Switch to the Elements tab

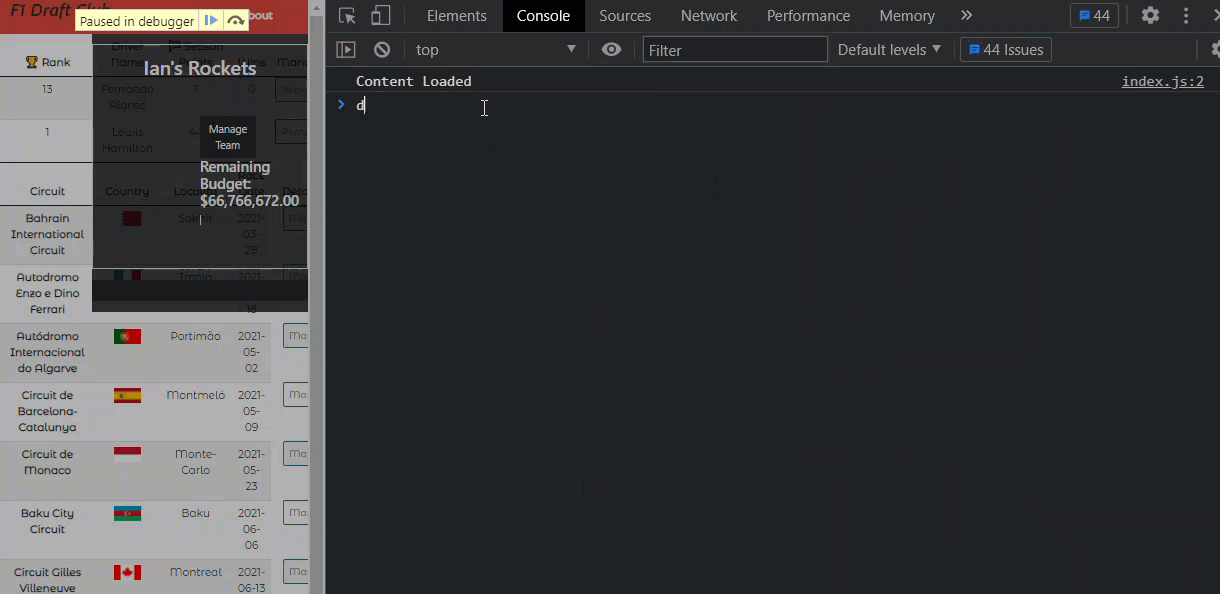457,15
